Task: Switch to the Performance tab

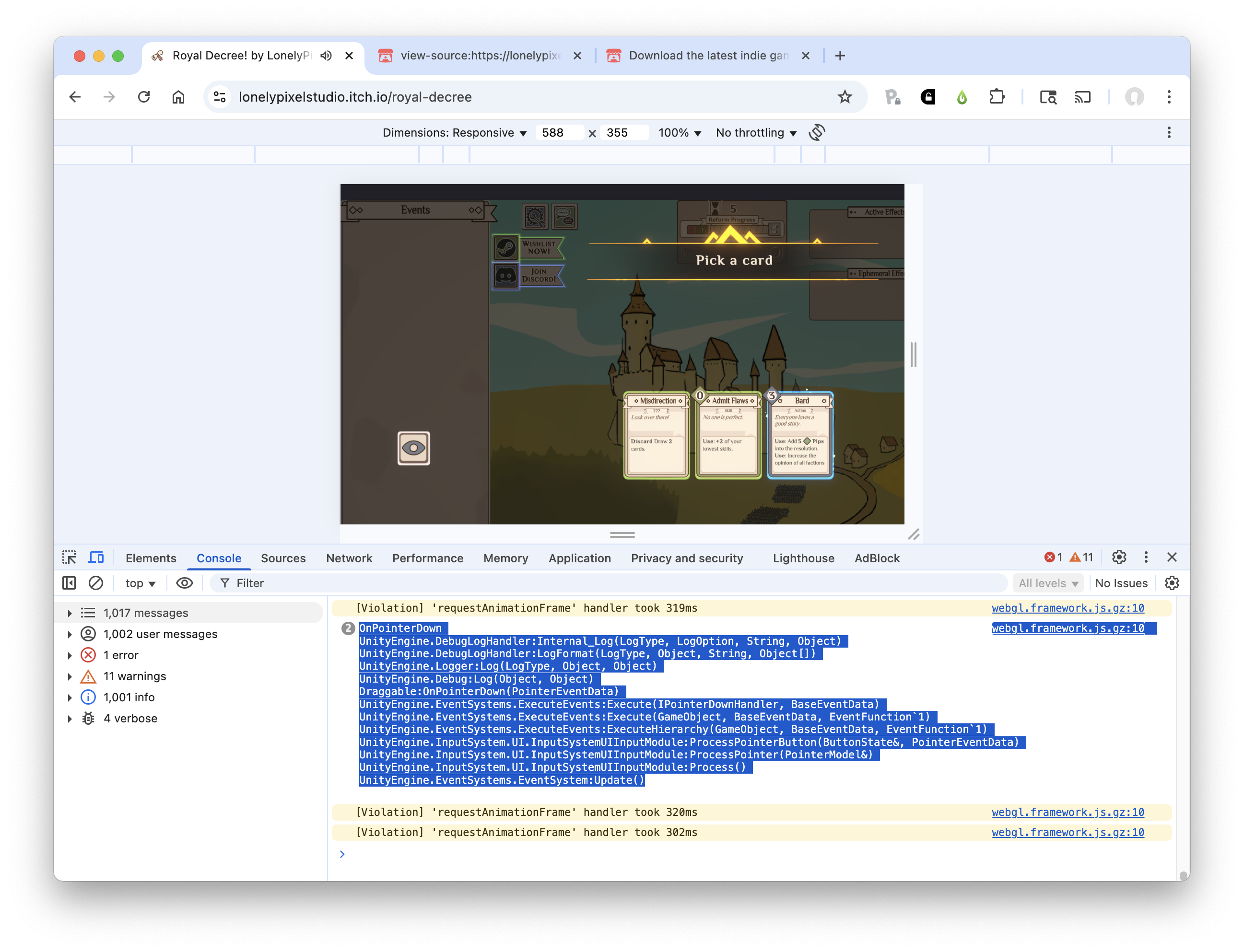Action: click(x=427, y=558)
